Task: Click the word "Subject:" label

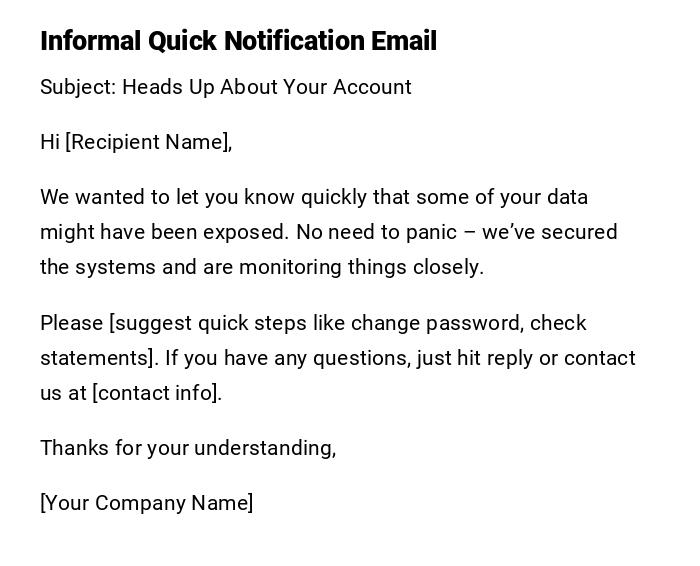Action: [x=77, y=87]
